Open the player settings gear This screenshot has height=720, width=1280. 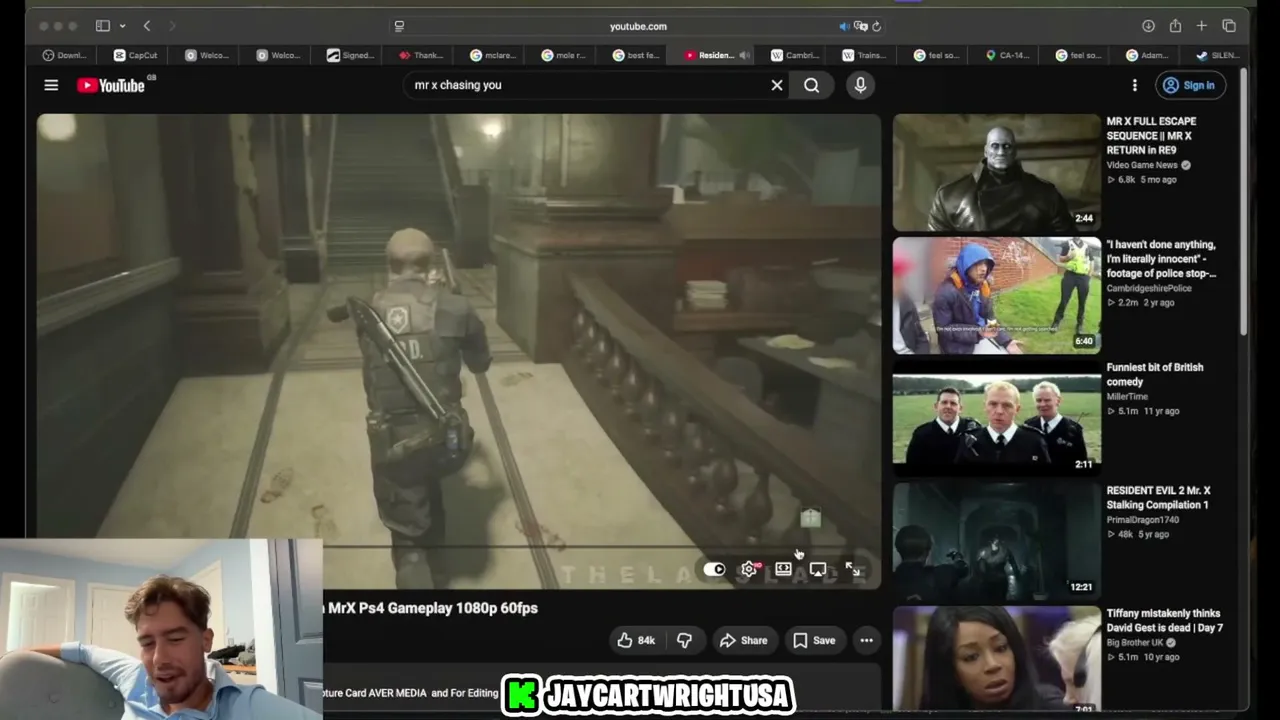(749, 569)
